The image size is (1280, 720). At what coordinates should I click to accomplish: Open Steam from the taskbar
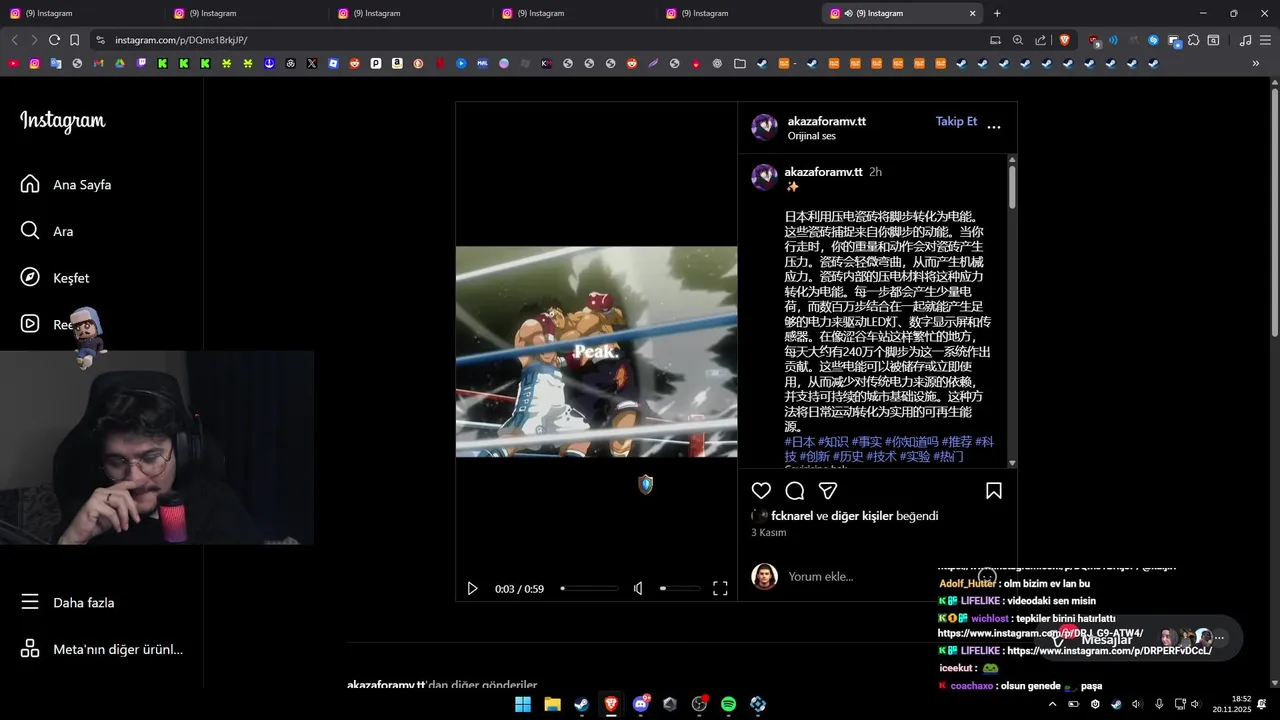point(581,704)
